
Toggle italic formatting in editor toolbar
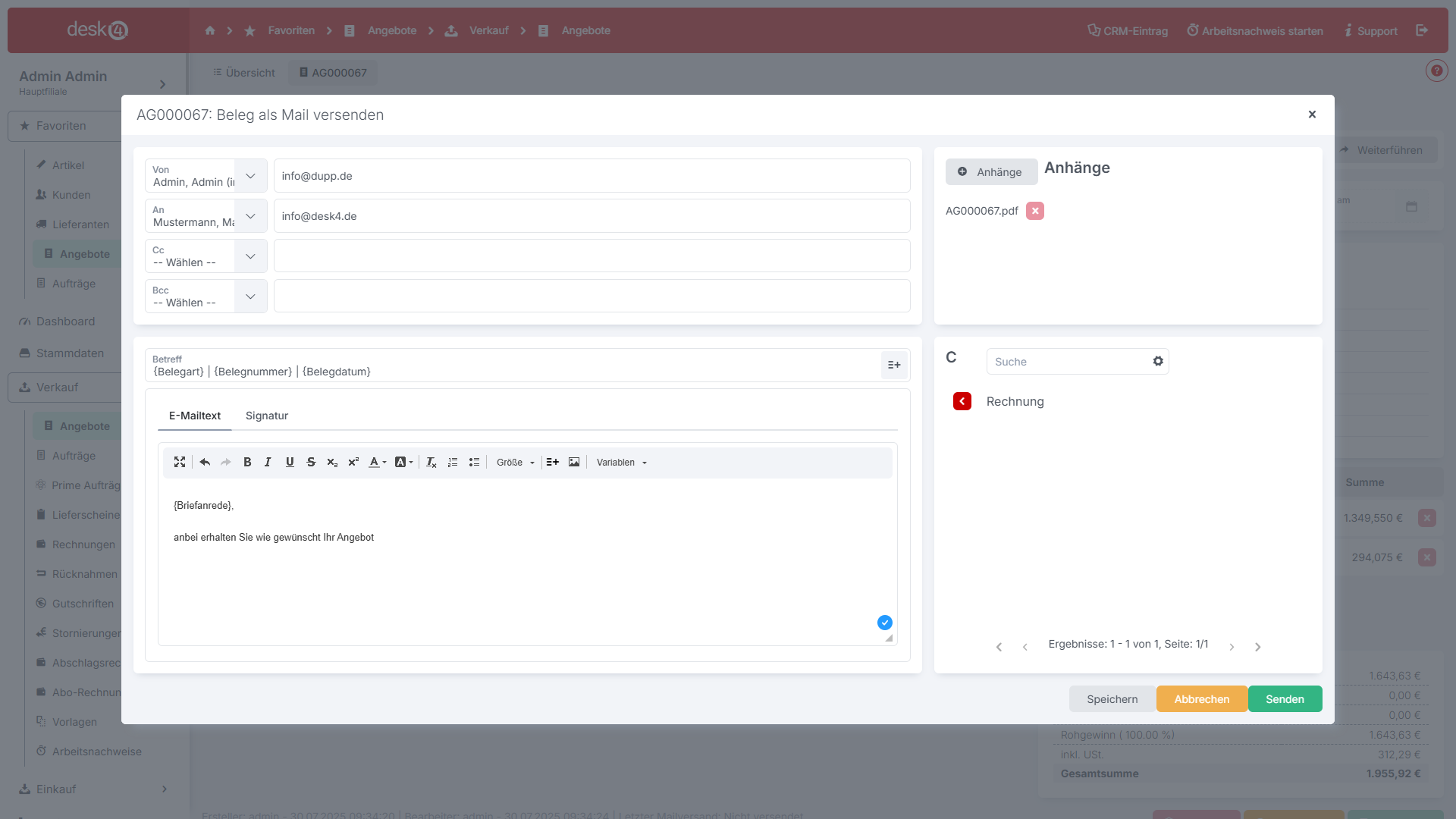[x=268, y=462]
